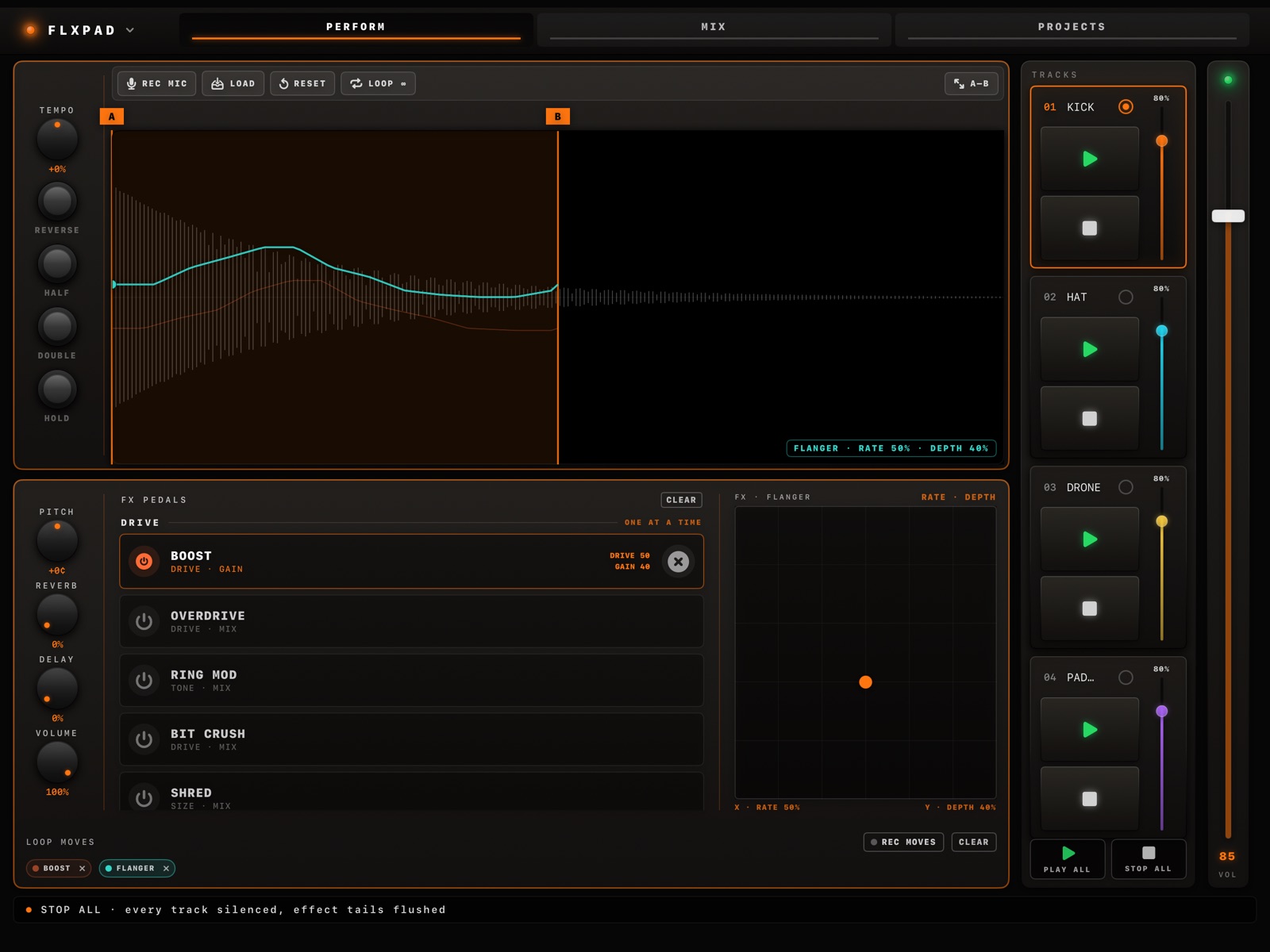Image resolution: width=1270 pixels, height=952 pixels.
Task: Switch to the PERFORM tab
Action: click(356, 28)
